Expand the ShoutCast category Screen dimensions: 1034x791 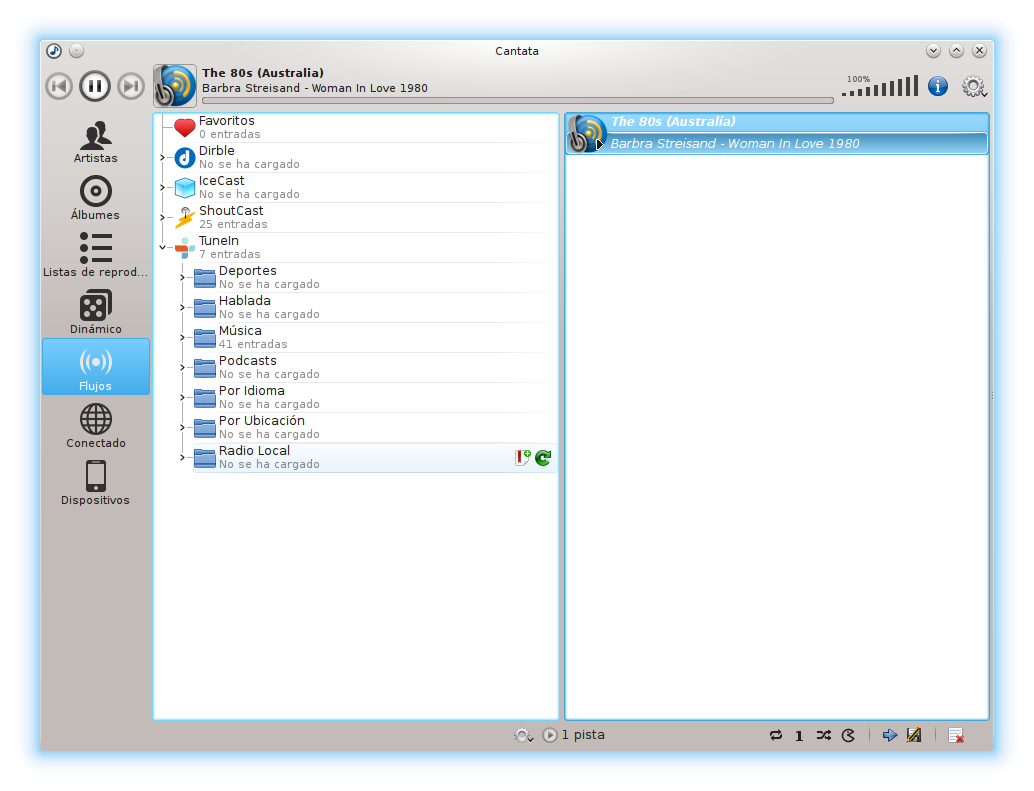click(162, 218)
